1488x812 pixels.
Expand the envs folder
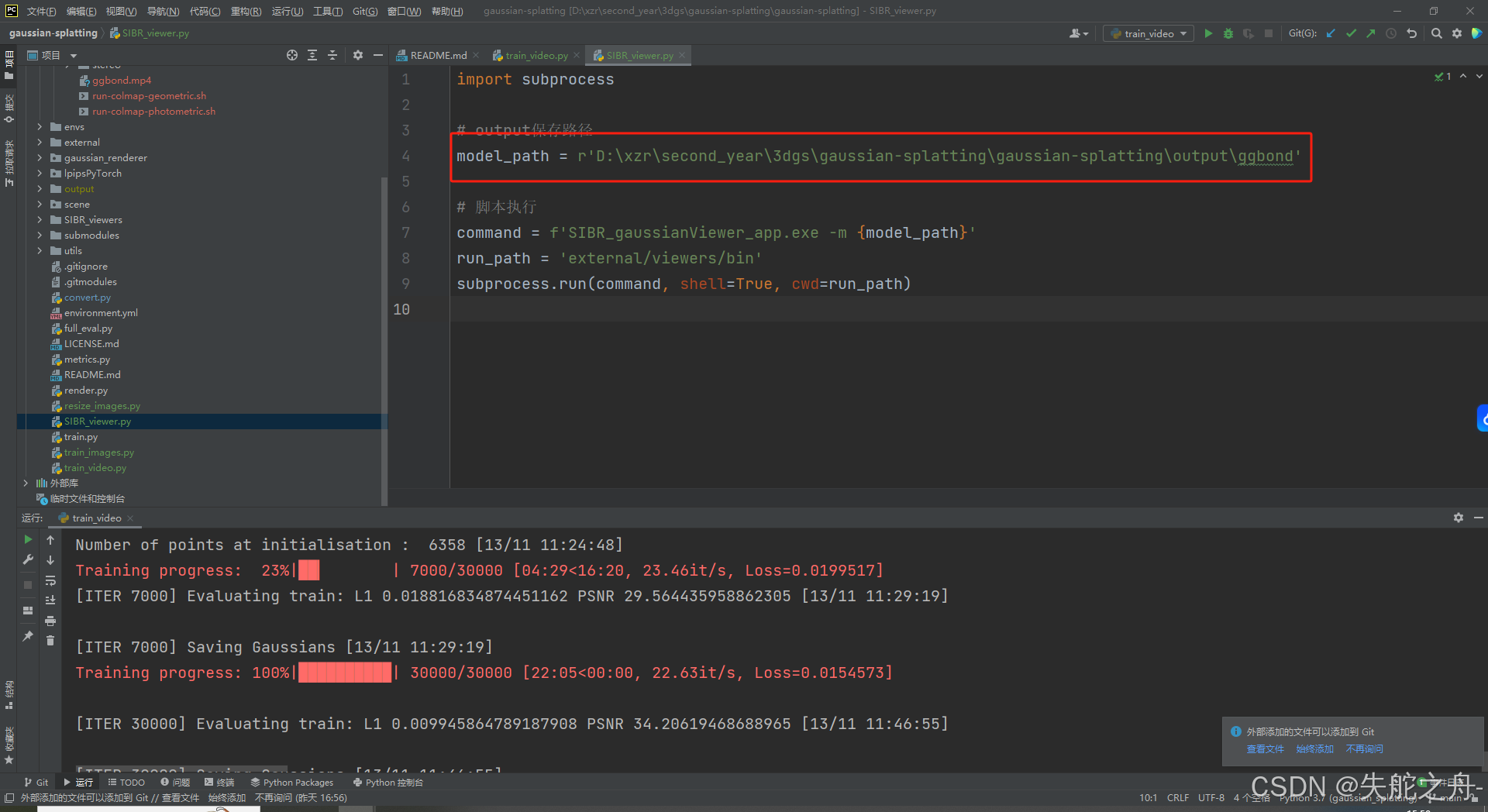[40, 126]
